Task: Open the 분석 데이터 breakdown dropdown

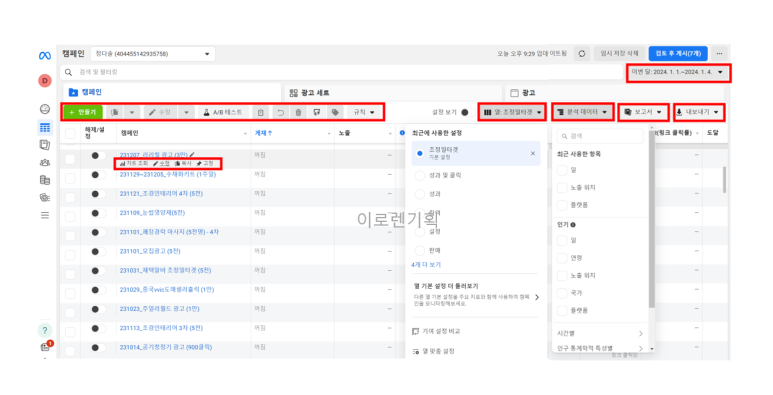Action: pos(582,112)
